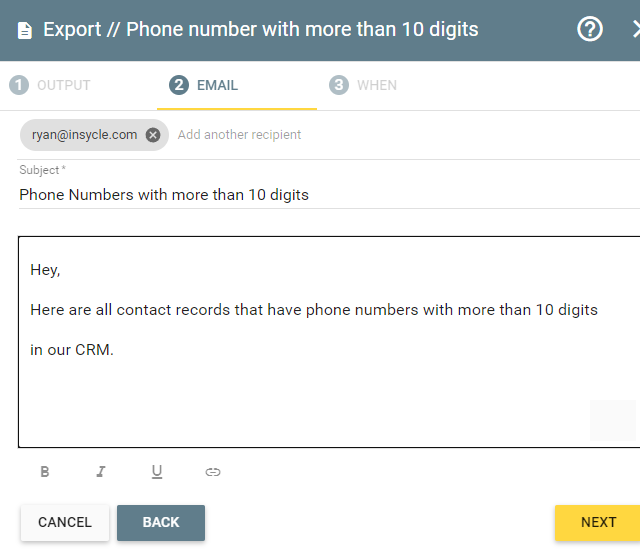Insert a hyperlink with the link icon
The image size is (640, 550).
tap(213, 472)
